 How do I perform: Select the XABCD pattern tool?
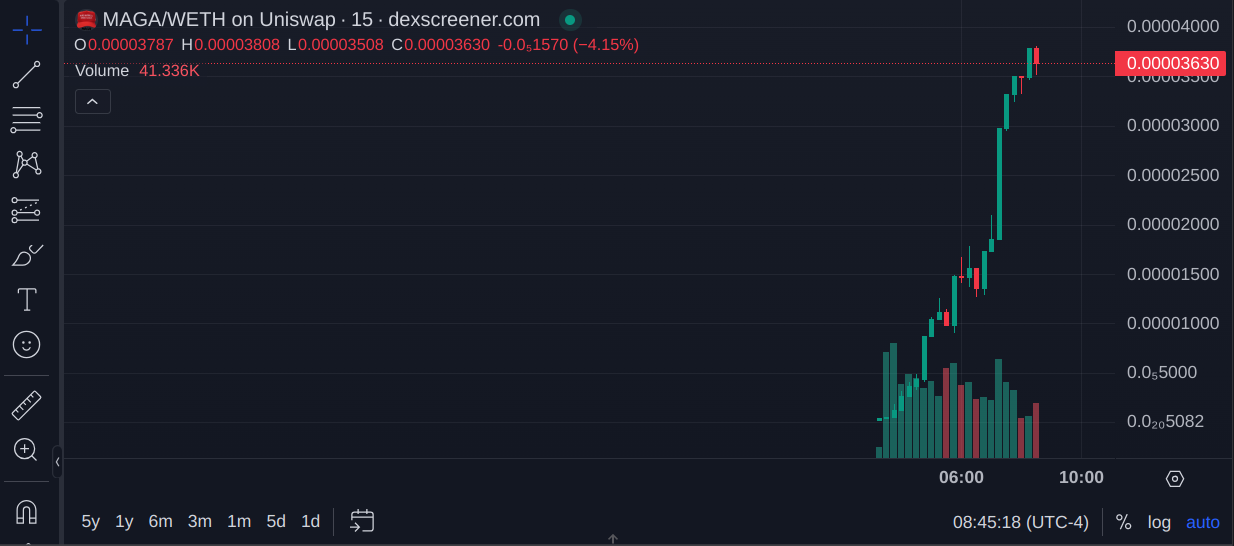pos(27,164)
